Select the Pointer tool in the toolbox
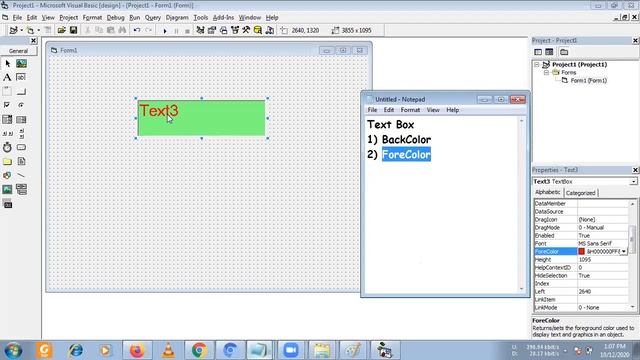 pyautogui.click(x=7, y=64)
